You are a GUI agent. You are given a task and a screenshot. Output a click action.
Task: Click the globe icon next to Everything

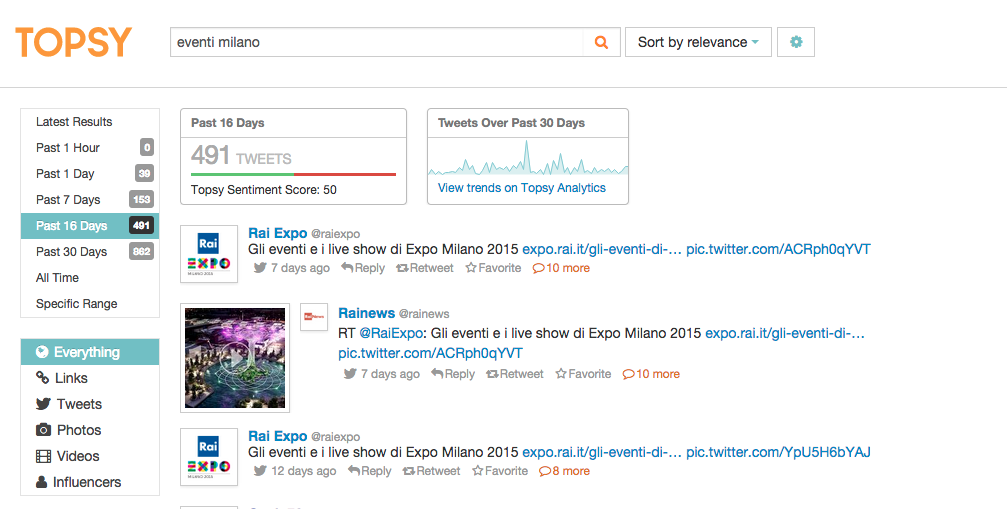point(42,352)
